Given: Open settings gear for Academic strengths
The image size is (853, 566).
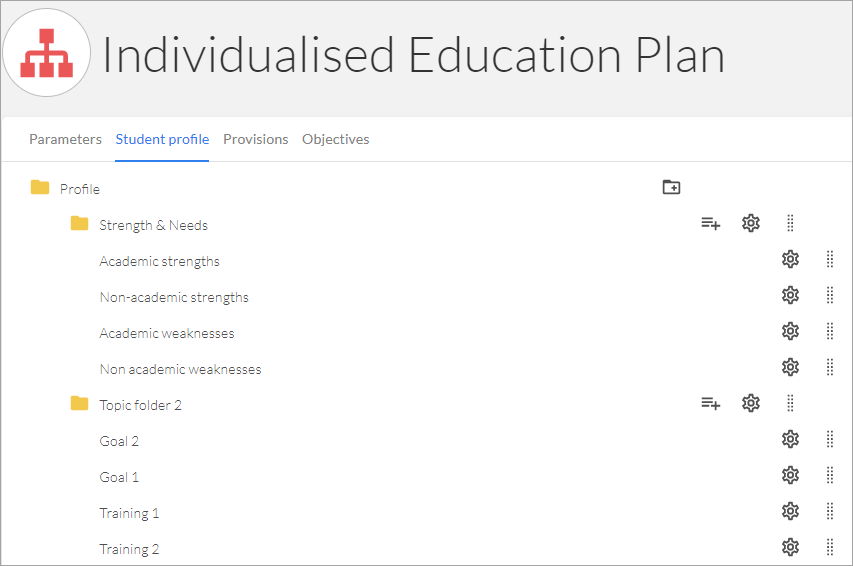Looking at the screenshot, I should pos(790,259).
